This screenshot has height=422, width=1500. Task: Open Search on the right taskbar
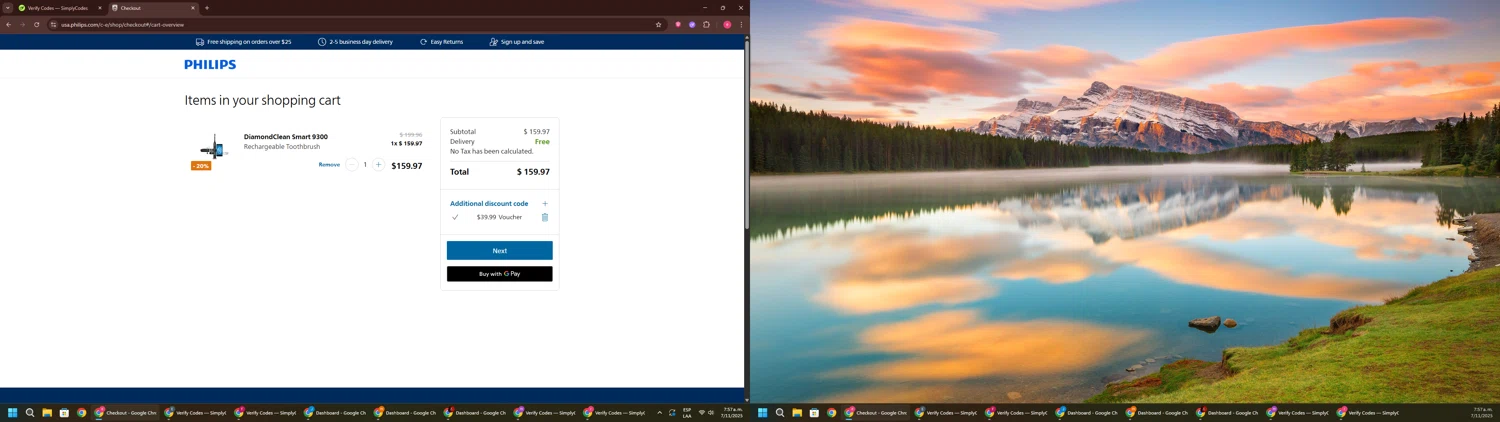(780, 412)
